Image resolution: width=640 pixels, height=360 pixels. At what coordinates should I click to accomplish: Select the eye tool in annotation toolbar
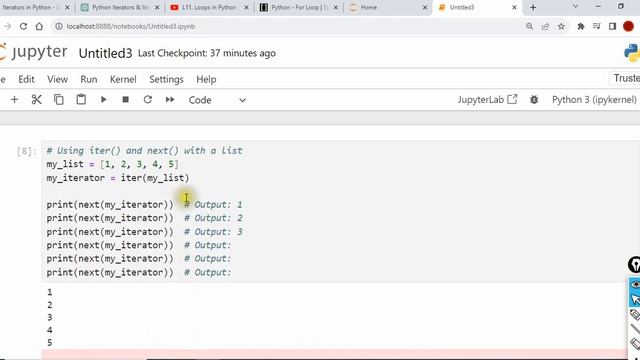(x=635, y=284)
